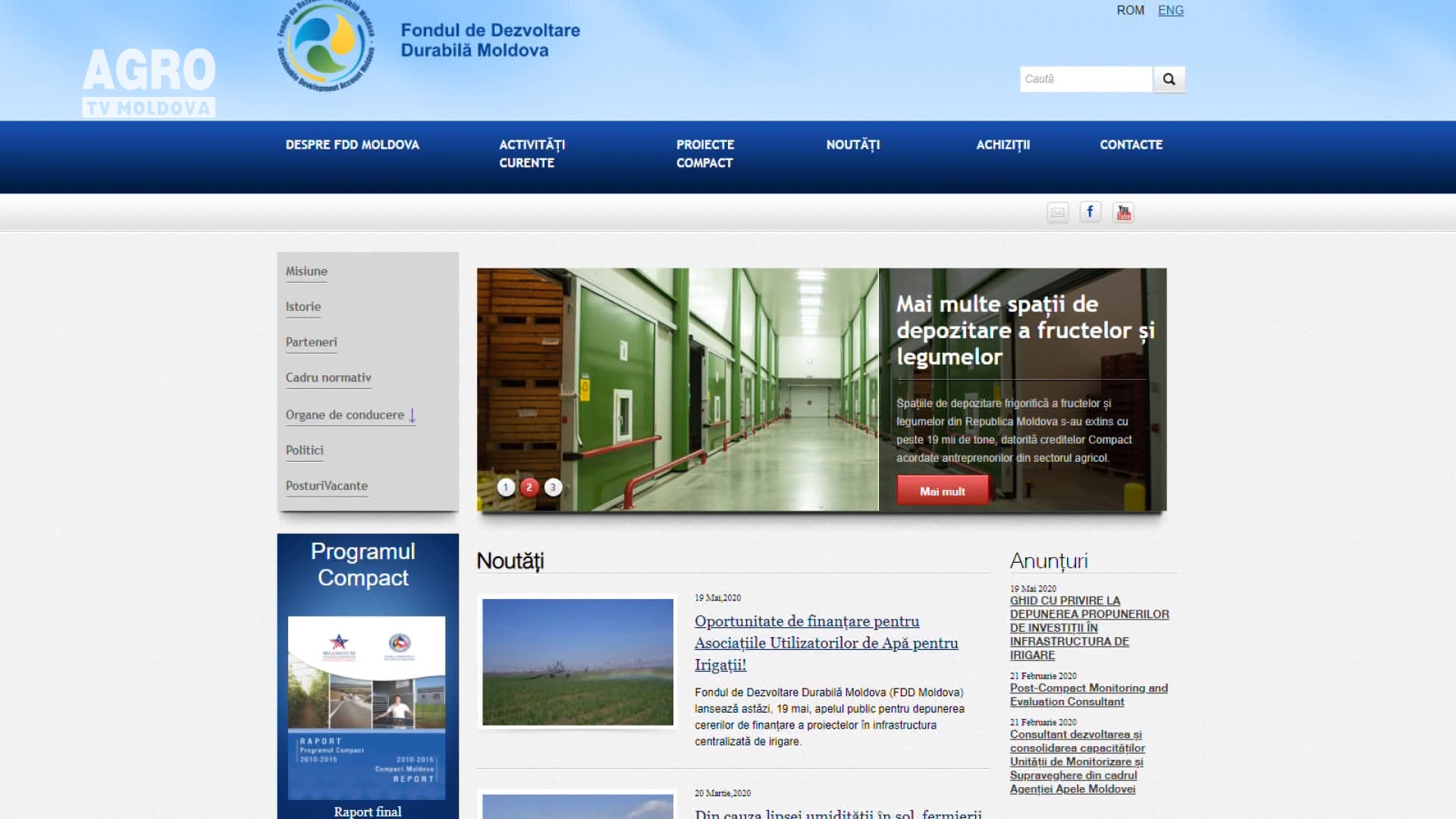The image size is (1456, 819).
Task: Switch language to ENG
Action: [x=1170, y=10]
